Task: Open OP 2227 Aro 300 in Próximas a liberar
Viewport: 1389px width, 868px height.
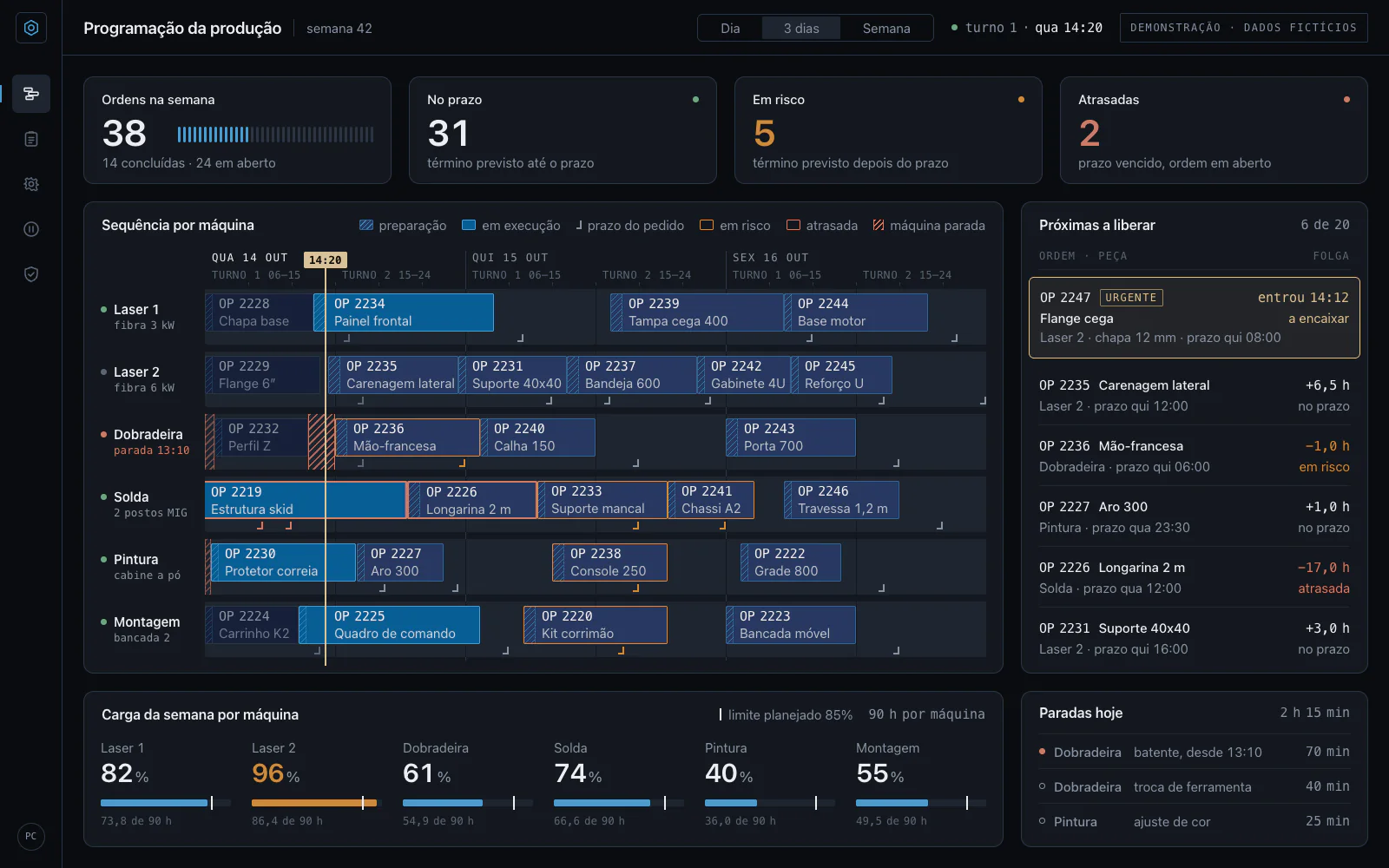Action: click(x=1195, y=516)
